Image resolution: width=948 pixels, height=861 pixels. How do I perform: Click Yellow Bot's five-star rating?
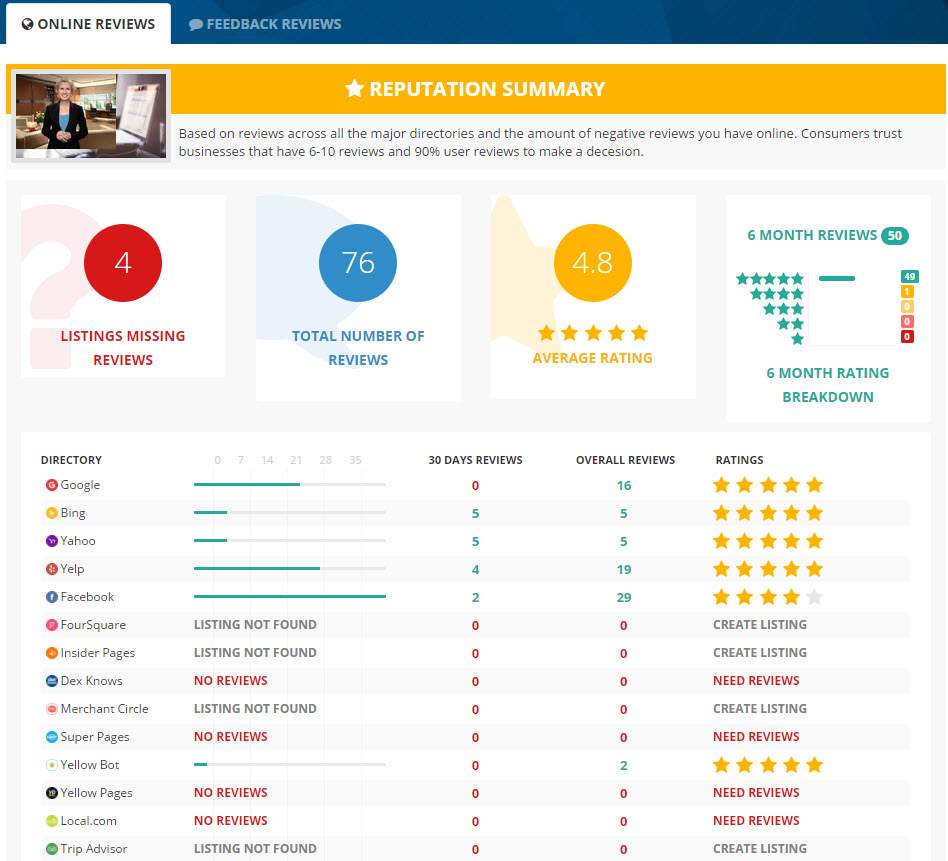768,765
